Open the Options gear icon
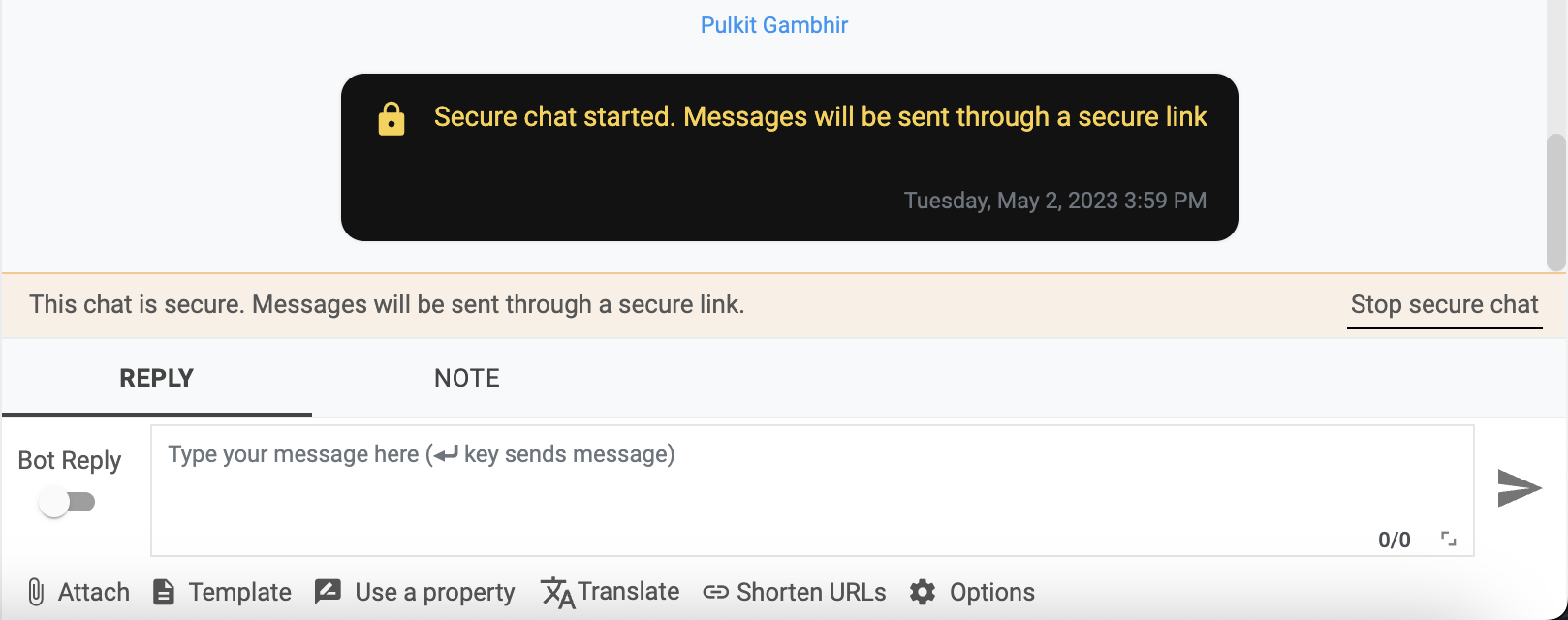Image resolution: width=1568 pixels, height=620 pixels. pyautogui.click(x=923, y=591)
